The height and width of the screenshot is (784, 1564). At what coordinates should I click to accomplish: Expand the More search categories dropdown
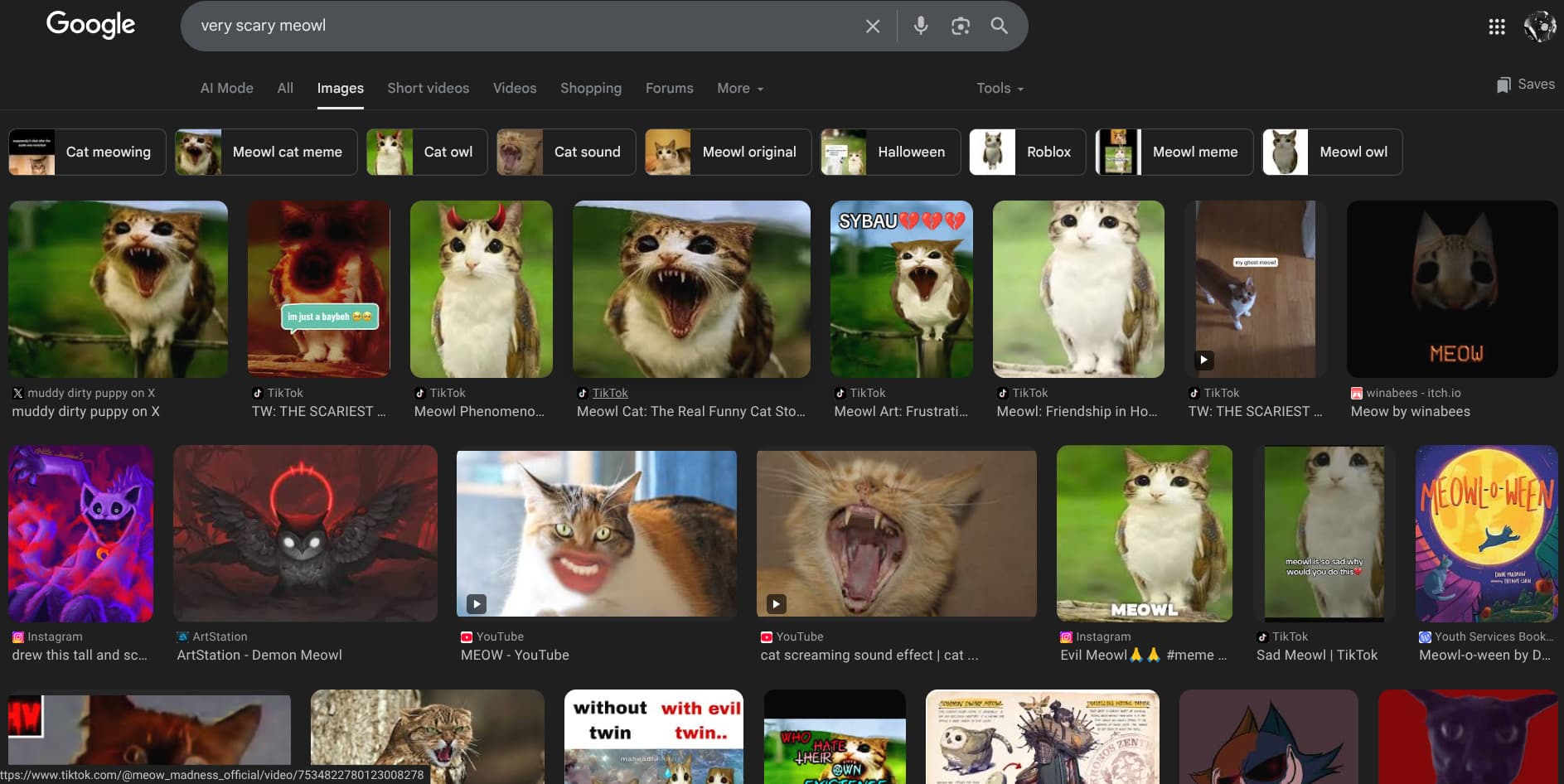click(x=739, y=88)
